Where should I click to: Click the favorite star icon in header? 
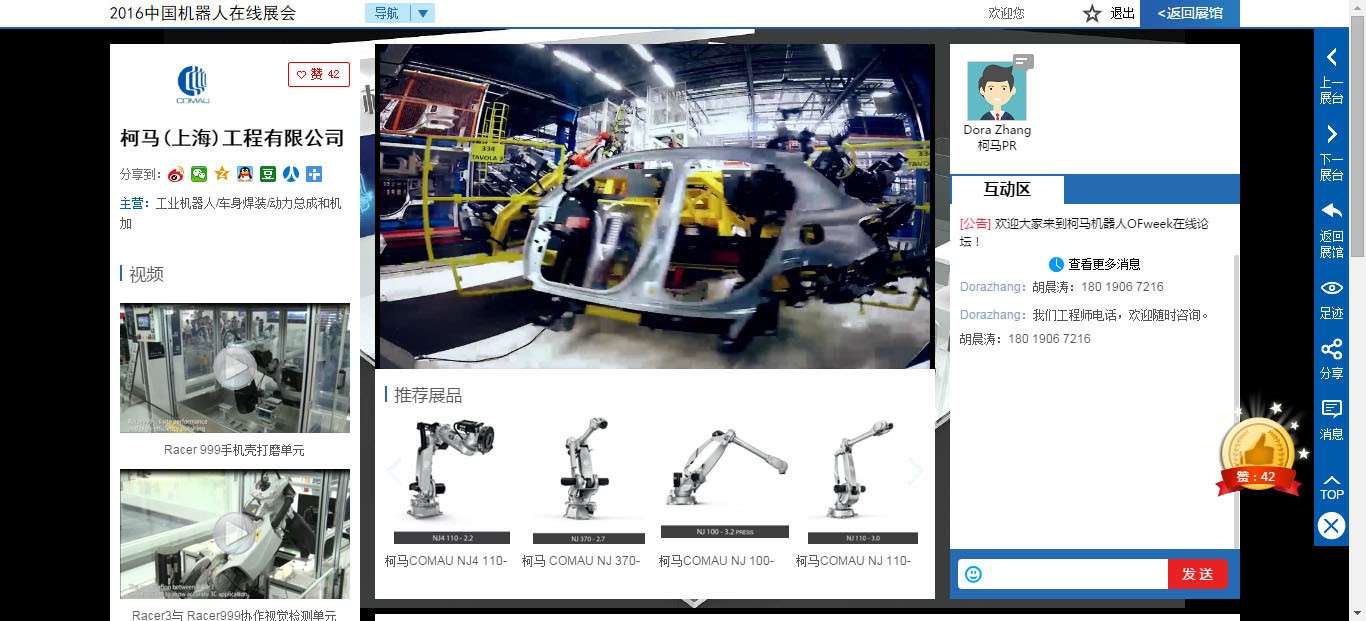point(1092,13)
